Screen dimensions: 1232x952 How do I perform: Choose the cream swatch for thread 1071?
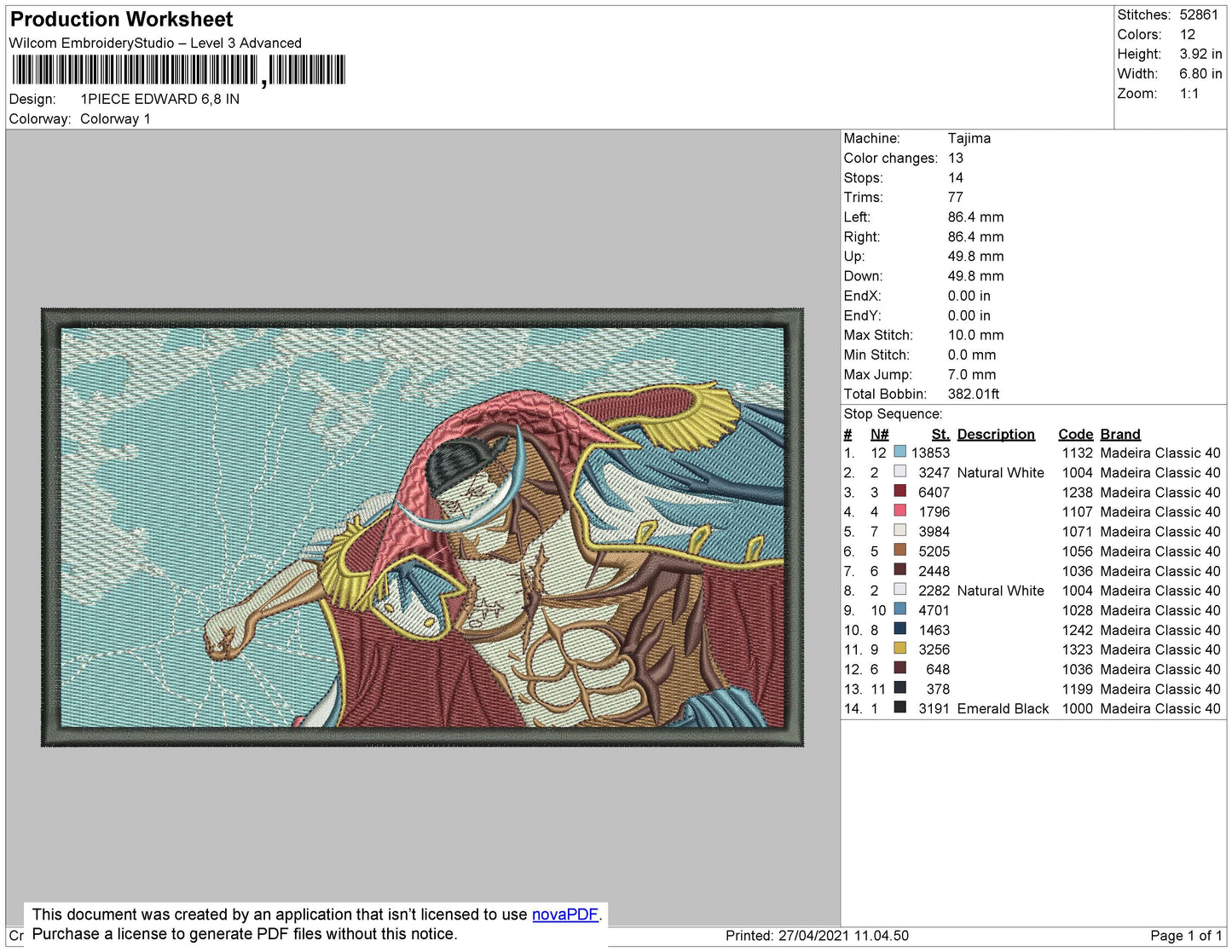[x=899, y=530]
